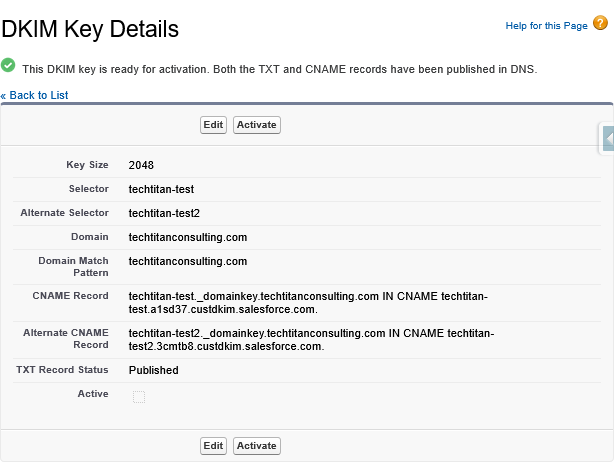
Task: Select the Selector value techtitan-test
Action: [161, 189]
